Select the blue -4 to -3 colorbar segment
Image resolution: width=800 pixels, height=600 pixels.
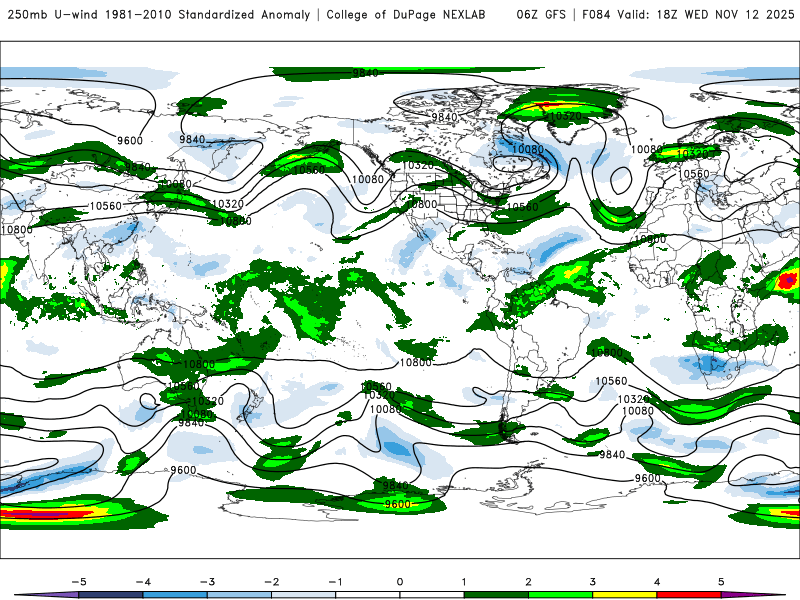click(x=175, y=595)
